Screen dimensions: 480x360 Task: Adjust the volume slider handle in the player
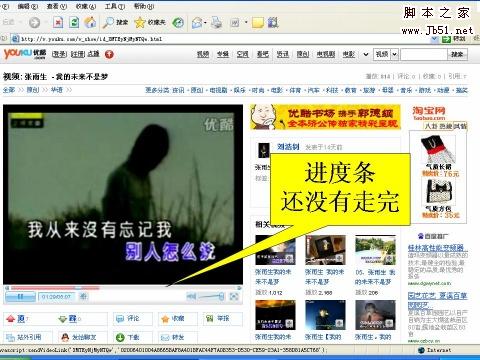coord(221,296)
